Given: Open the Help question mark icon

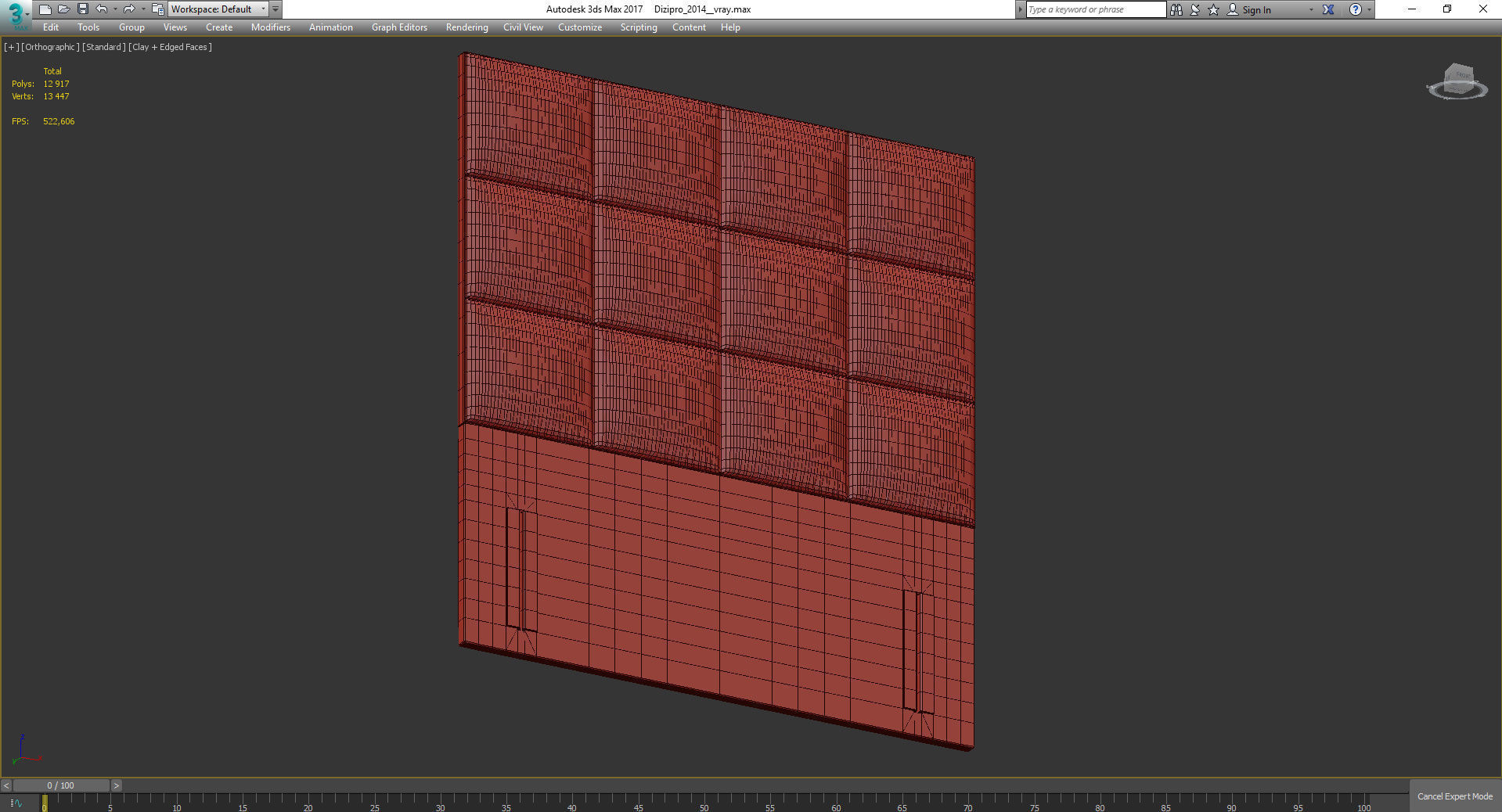Looking at the screenshot, I should [1356, 9].
